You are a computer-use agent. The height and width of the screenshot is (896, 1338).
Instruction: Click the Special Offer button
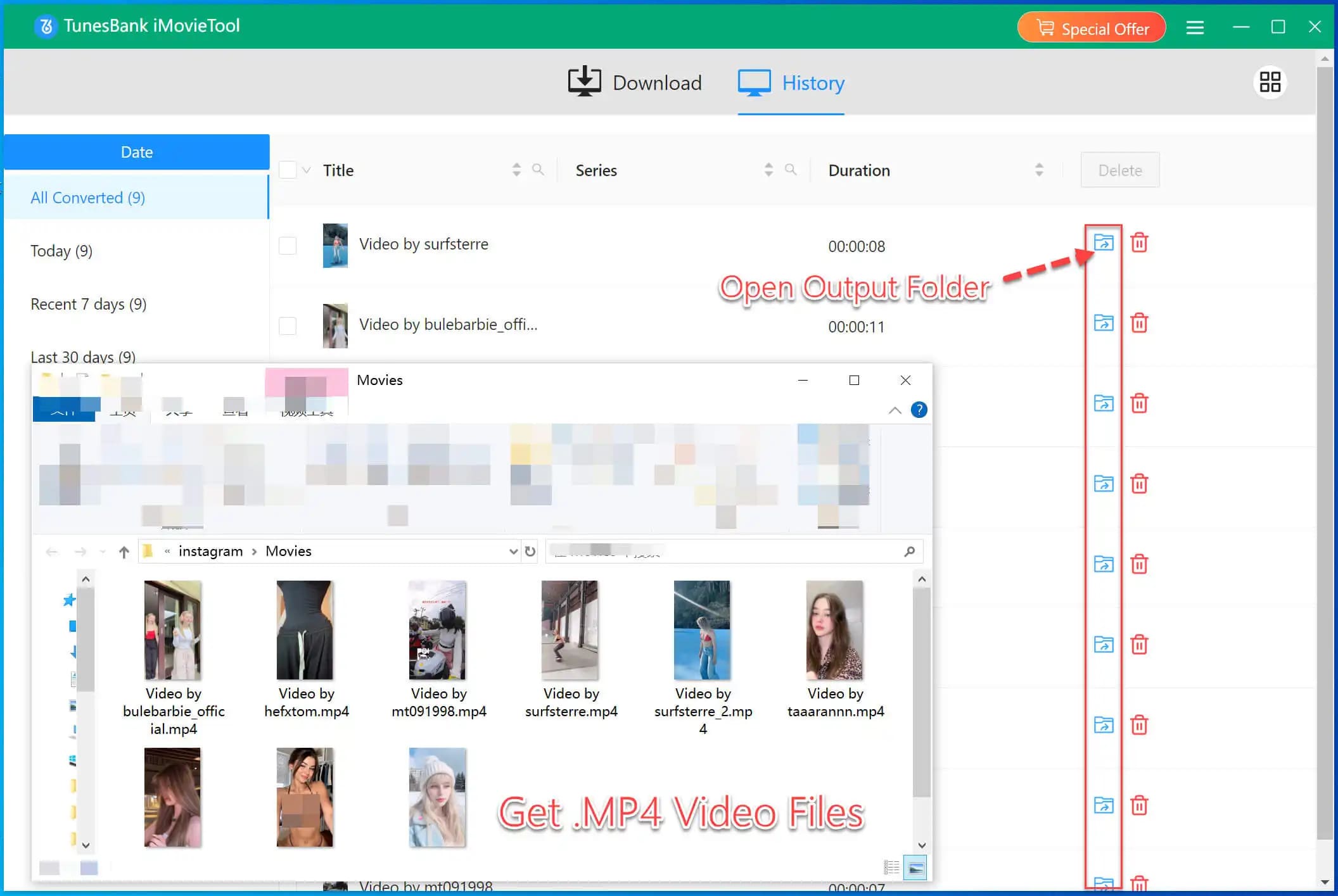click(1091, 28)
